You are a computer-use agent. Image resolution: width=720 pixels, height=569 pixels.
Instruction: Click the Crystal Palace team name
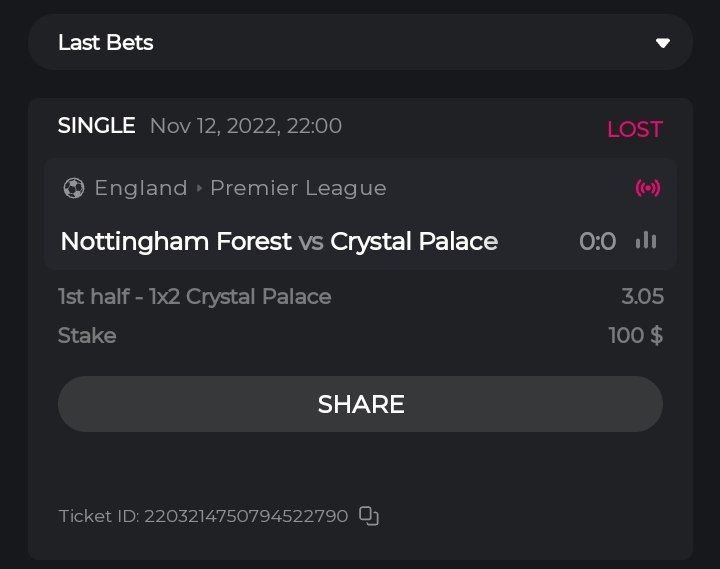click(414, 241)
